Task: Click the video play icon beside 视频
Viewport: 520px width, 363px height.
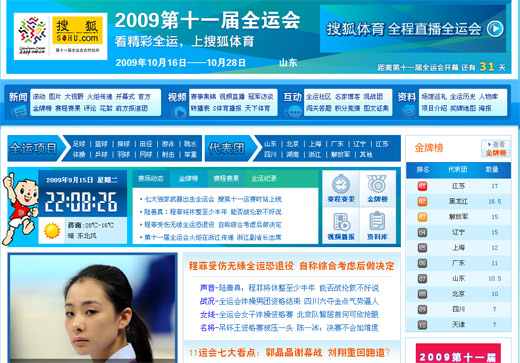Action: pyautogui.click(x=179, y=112)
